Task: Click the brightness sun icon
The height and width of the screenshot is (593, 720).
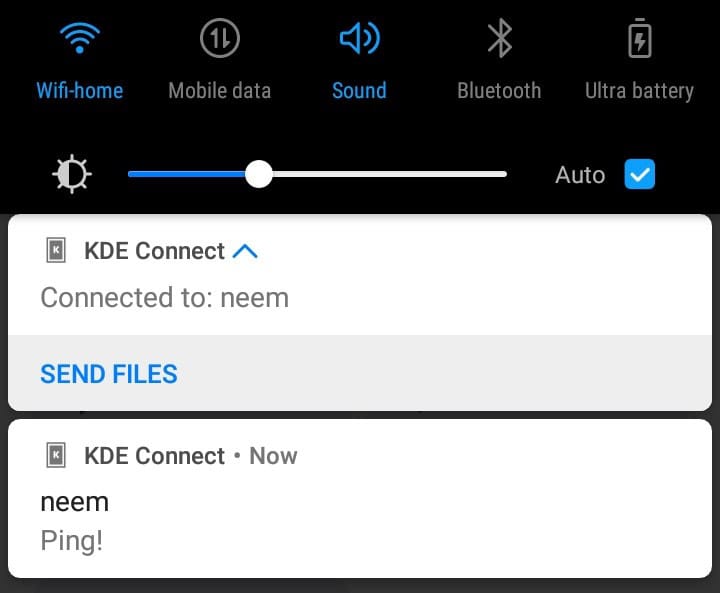Action: 72,174
